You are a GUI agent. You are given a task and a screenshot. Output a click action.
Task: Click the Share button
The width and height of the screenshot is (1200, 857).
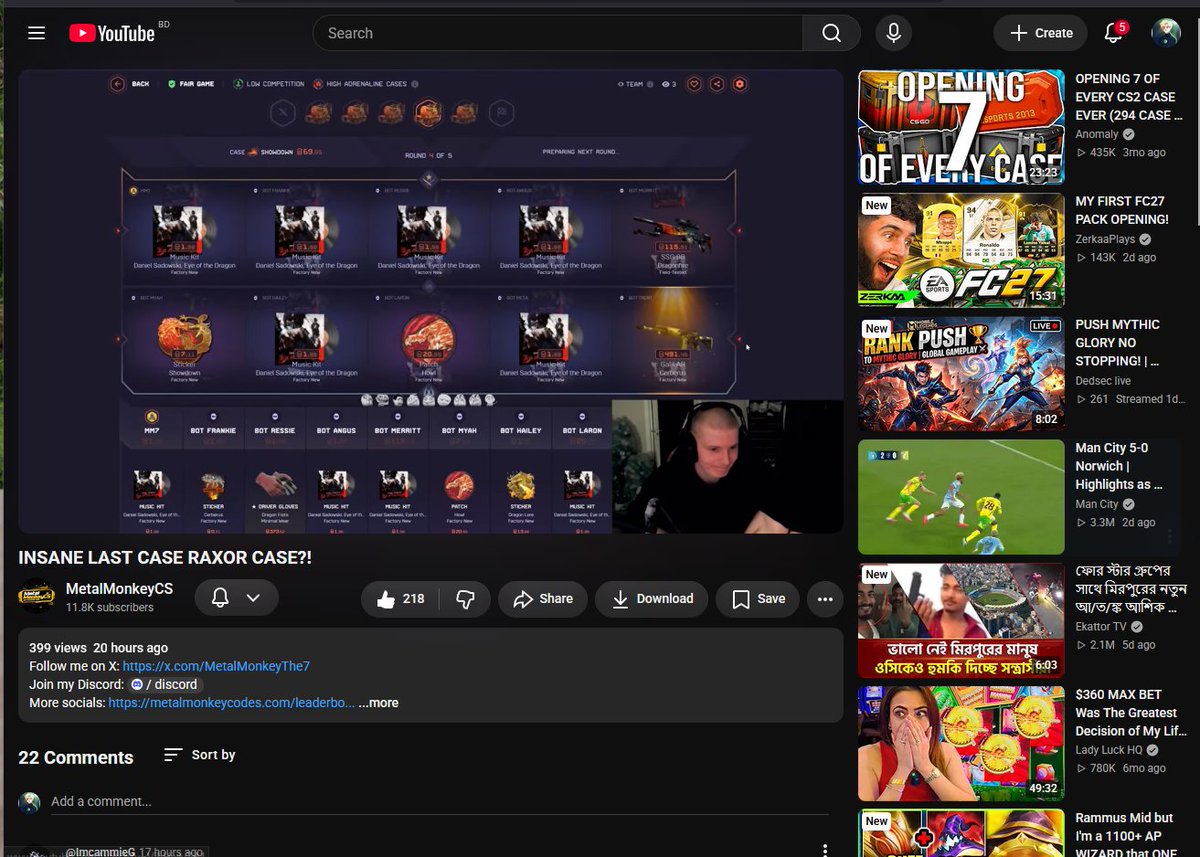point(543,599)
